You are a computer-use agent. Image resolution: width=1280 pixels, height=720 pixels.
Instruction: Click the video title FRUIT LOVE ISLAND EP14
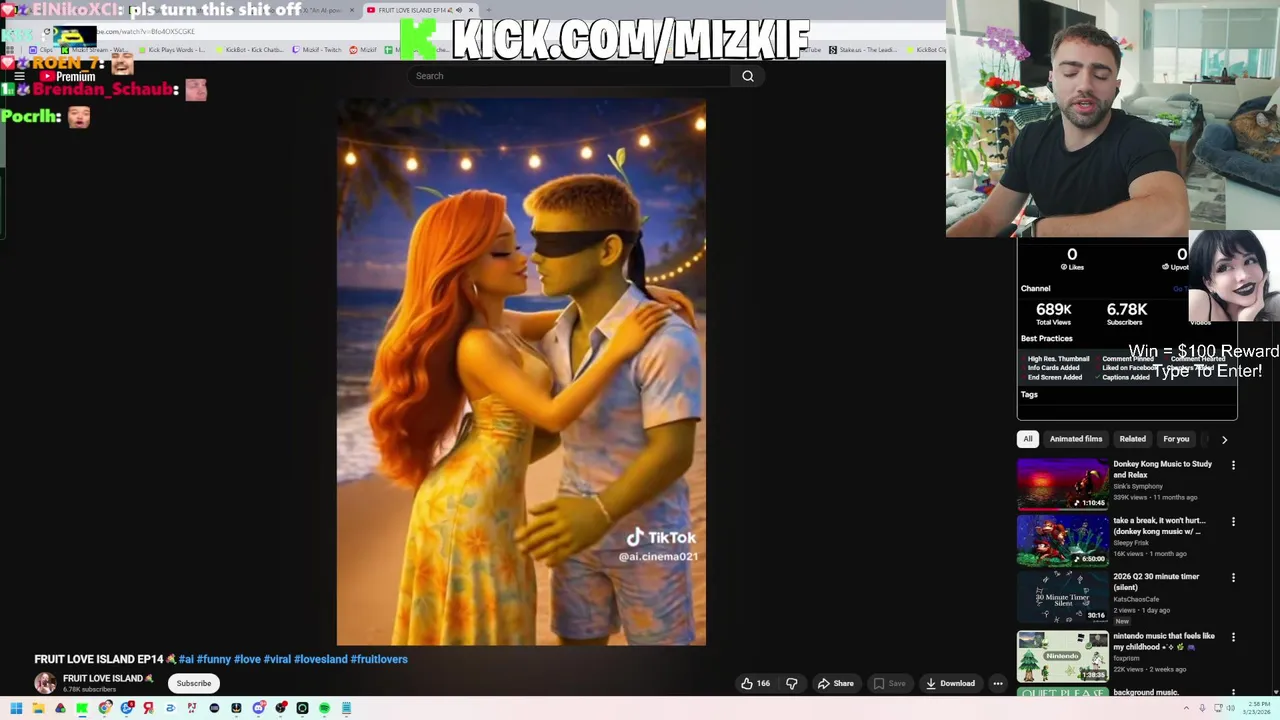point(99,659)
